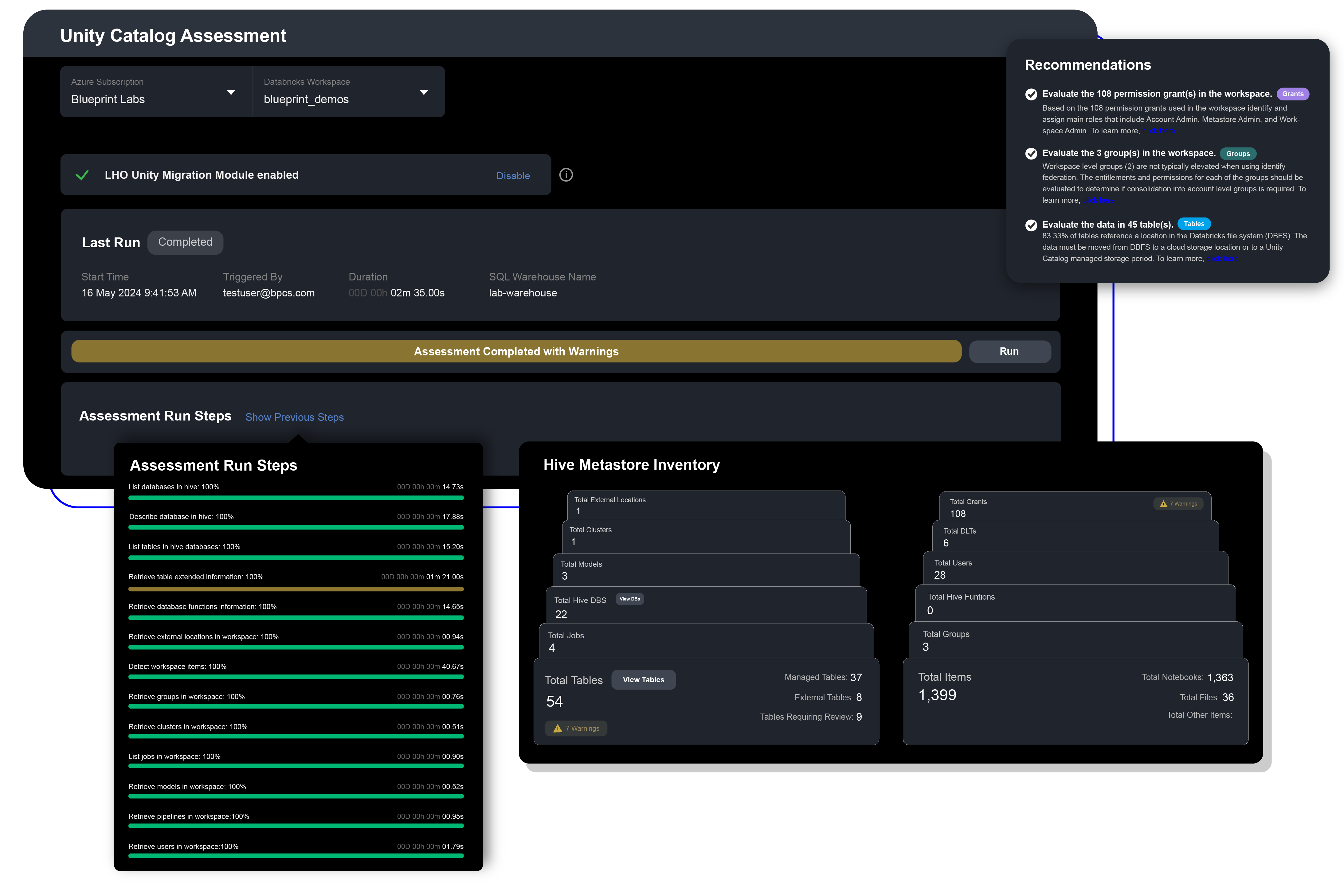
Task: Click the Total Clusters card
Action: point(706,537)
